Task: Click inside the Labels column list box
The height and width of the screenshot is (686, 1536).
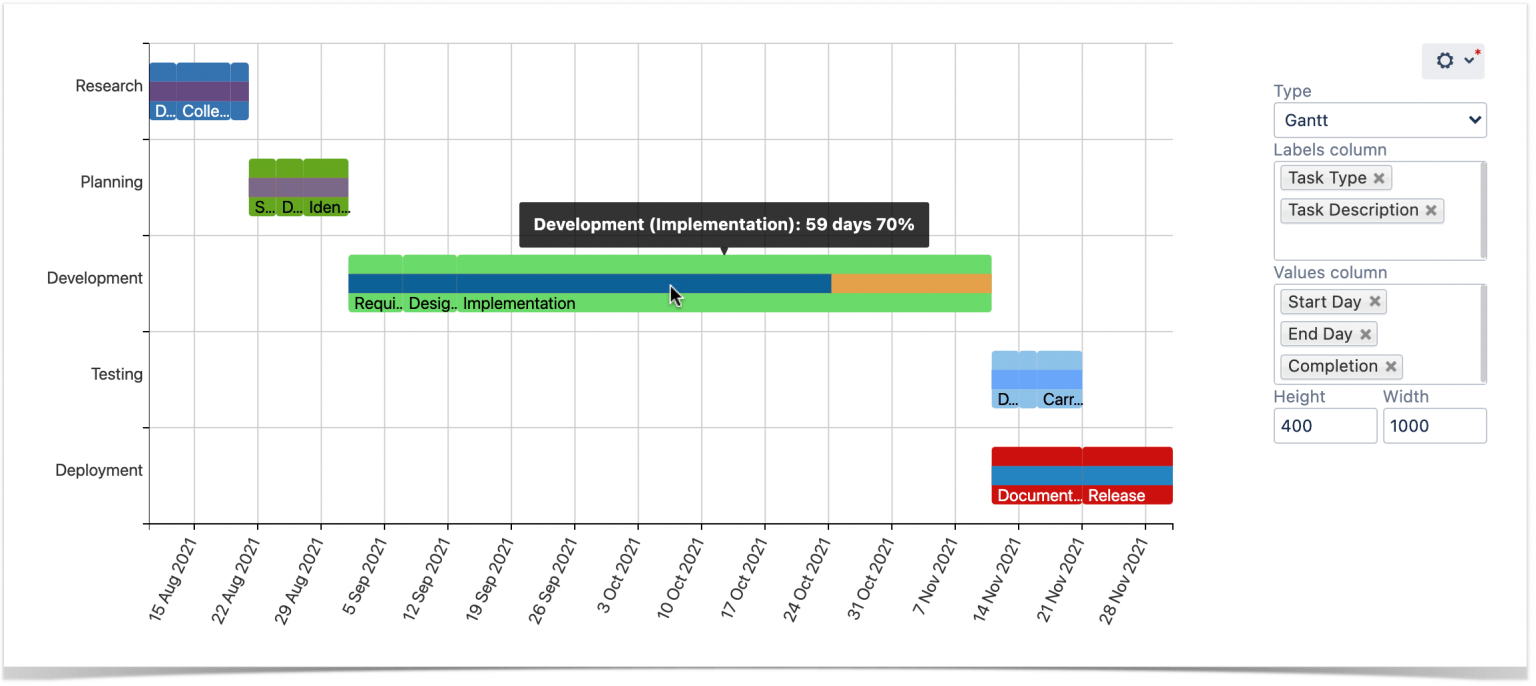Action: [x=1380, y=240]
